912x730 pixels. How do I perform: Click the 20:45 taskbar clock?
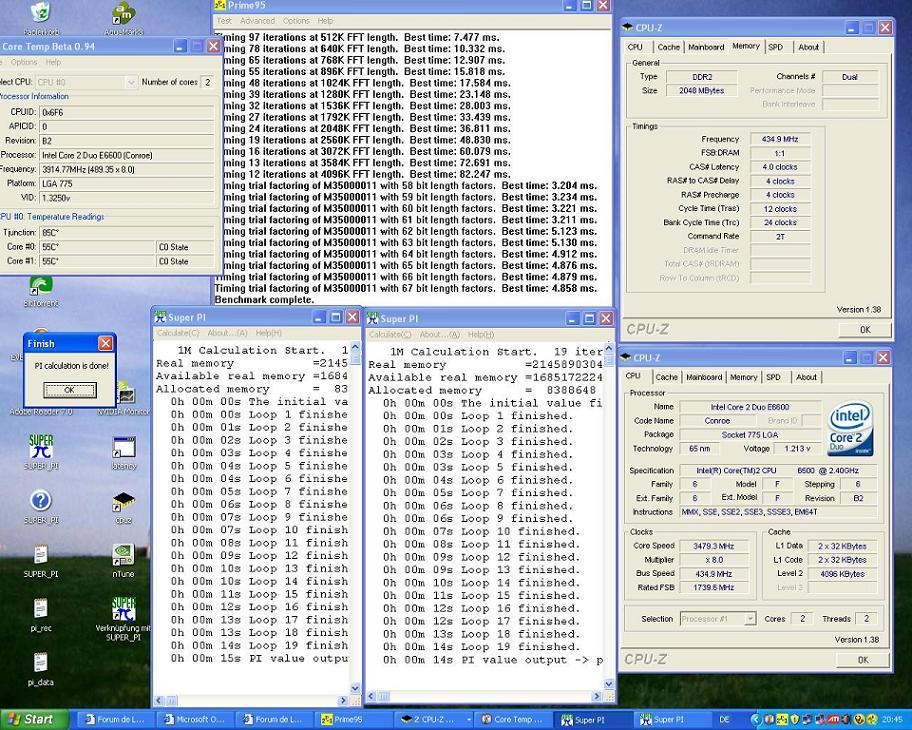click(892, 720)
